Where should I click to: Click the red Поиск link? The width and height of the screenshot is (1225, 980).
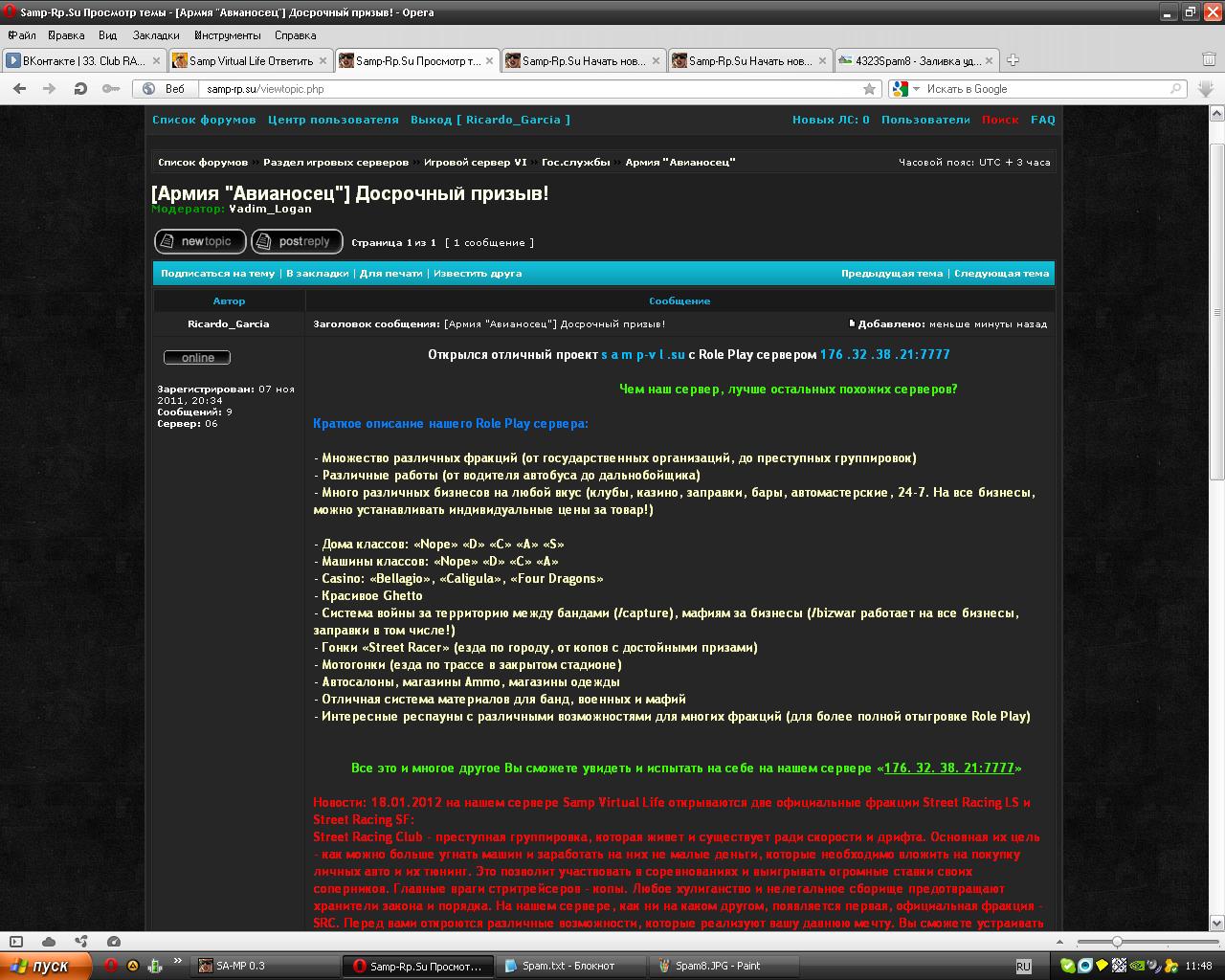tap(1000, 120)
